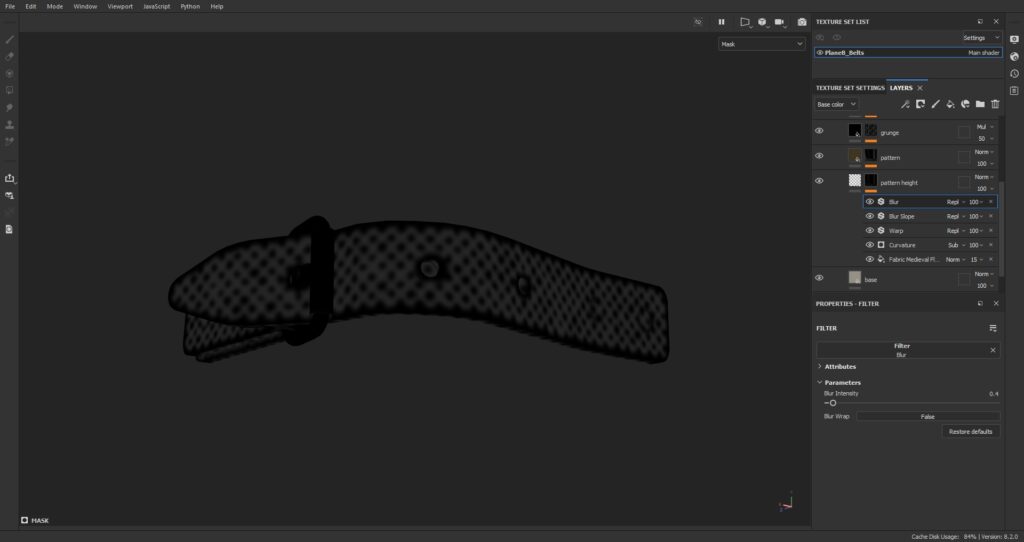Open the viewport perspective mode icon
The image size is (1024, 542).
pos(744,22)
